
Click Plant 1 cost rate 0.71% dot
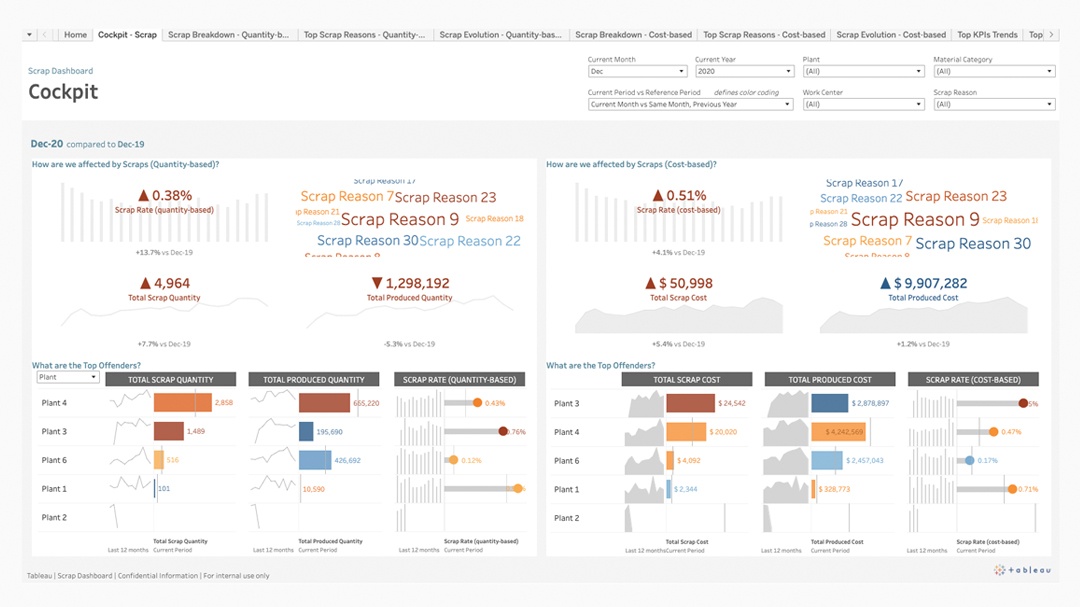(1012, 489)
